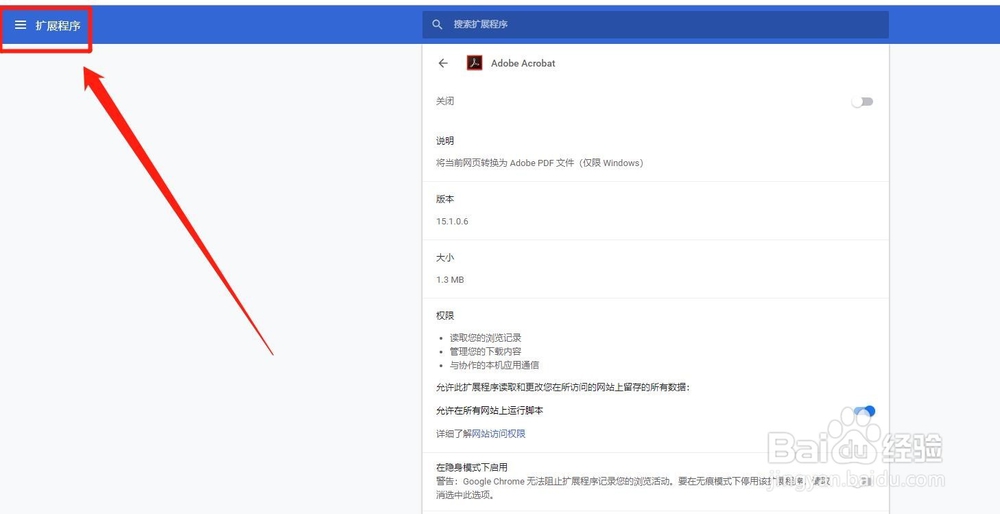This screenshot has height=514, width=1000.
Task: Click the 权限 heading
Action: tap(445, 316)
